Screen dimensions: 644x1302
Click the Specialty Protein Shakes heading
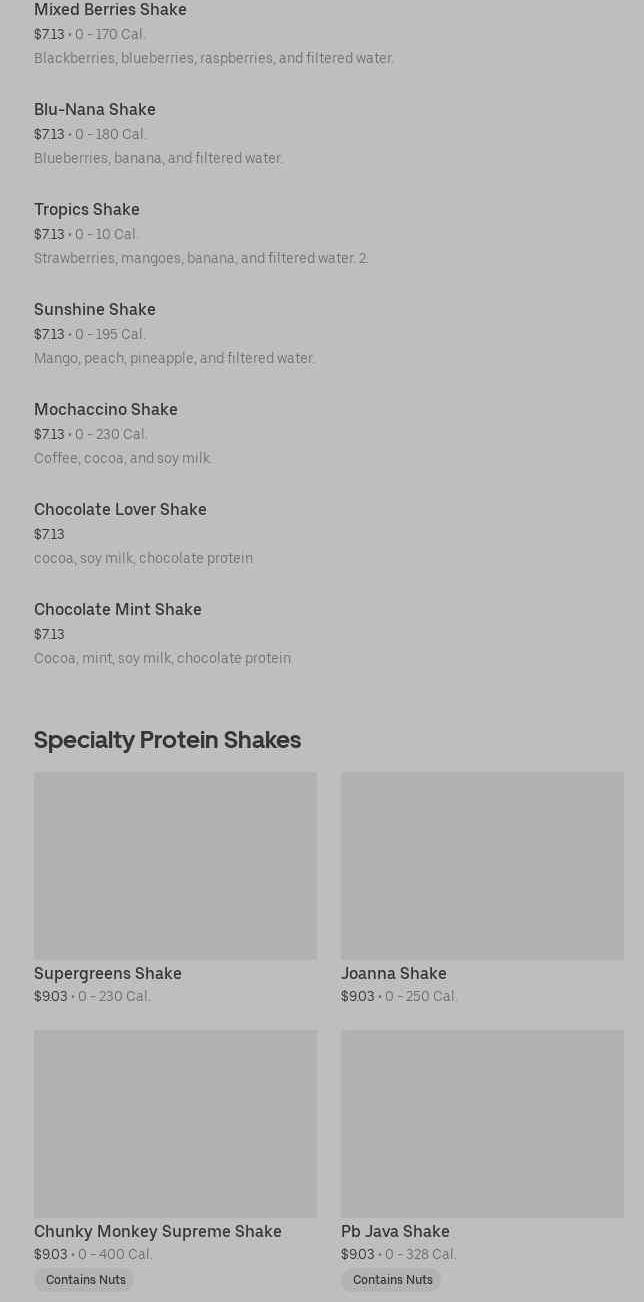pos(167,740)
